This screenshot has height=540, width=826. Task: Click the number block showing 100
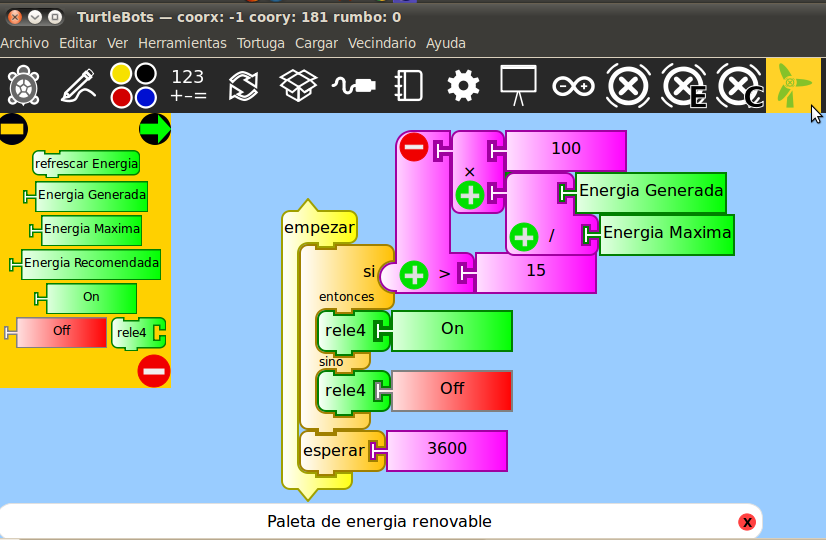pyautogui.click(x=566, y=149)
